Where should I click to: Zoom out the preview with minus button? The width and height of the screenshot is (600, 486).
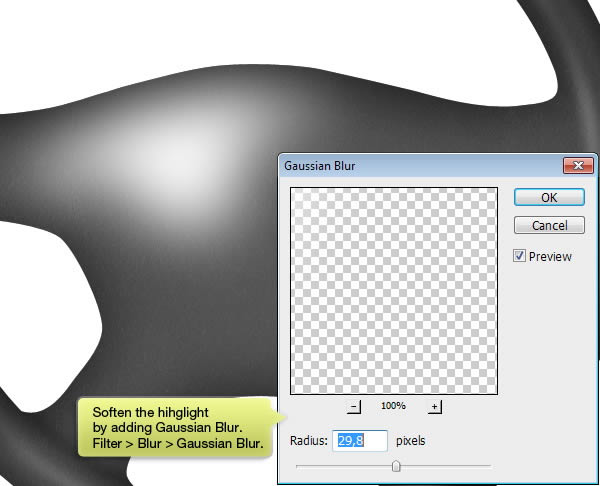[354, 406]
